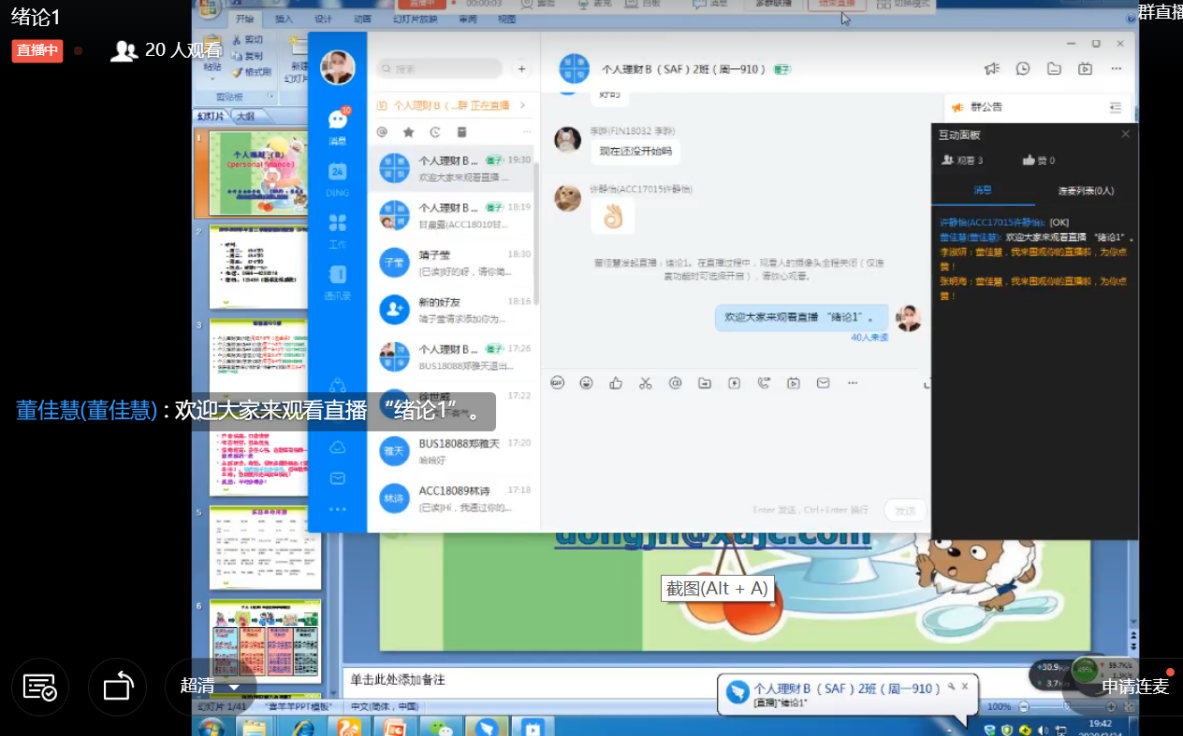Image resolution: width=1183 pixels, height=736 pixels.
Task: Expand the 正在直播 live banner chevron
Action: pyautogui.click(x=522, y=105)
